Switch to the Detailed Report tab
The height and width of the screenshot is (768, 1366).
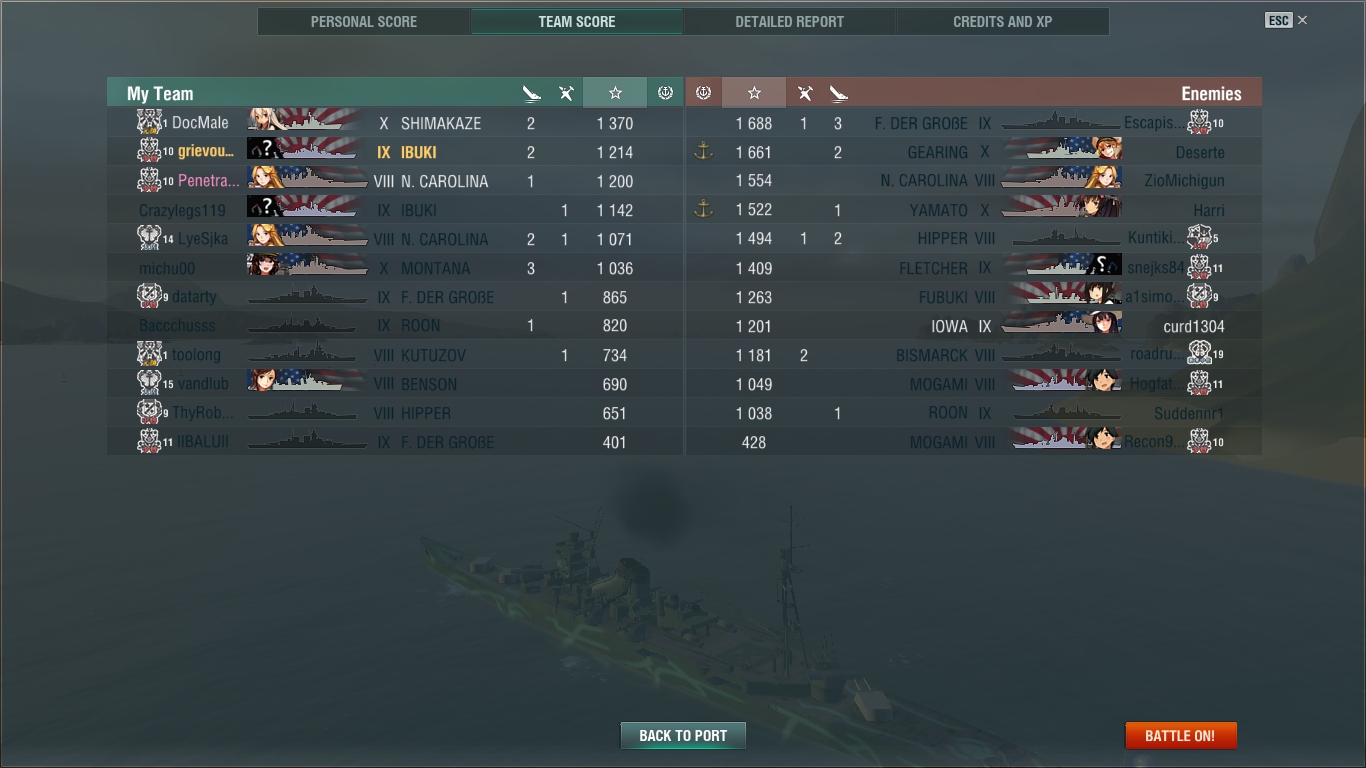789,21
